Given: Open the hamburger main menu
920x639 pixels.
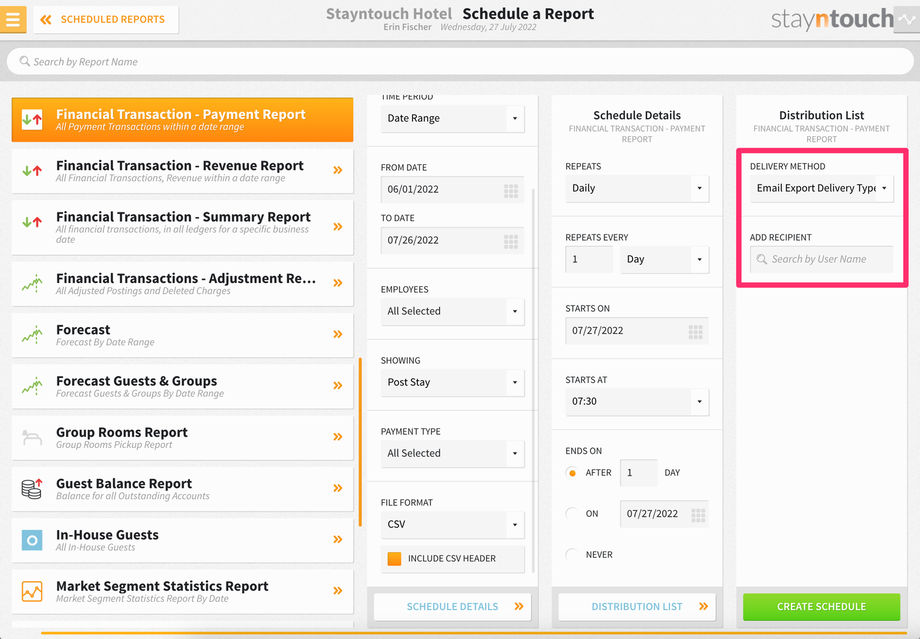Looking at the screenshot, I should [12, 19].
